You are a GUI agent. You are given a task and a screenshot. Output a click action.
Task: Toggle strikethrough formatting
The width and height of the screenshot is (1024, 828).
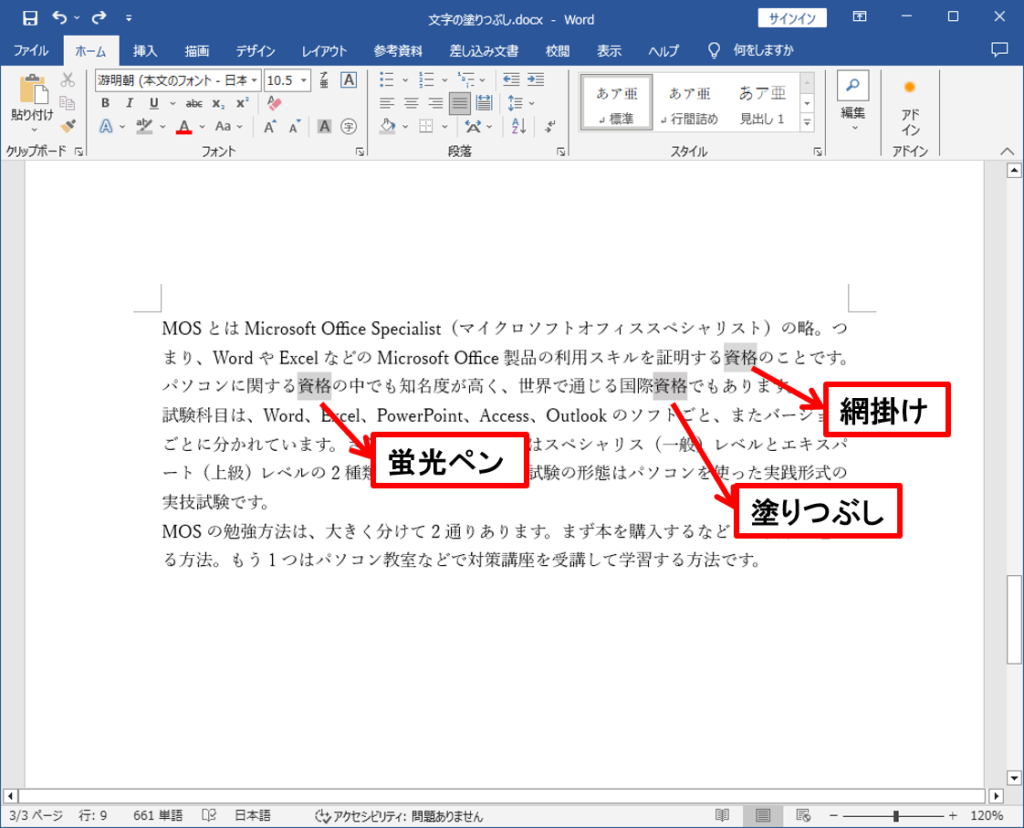(194, 103)
